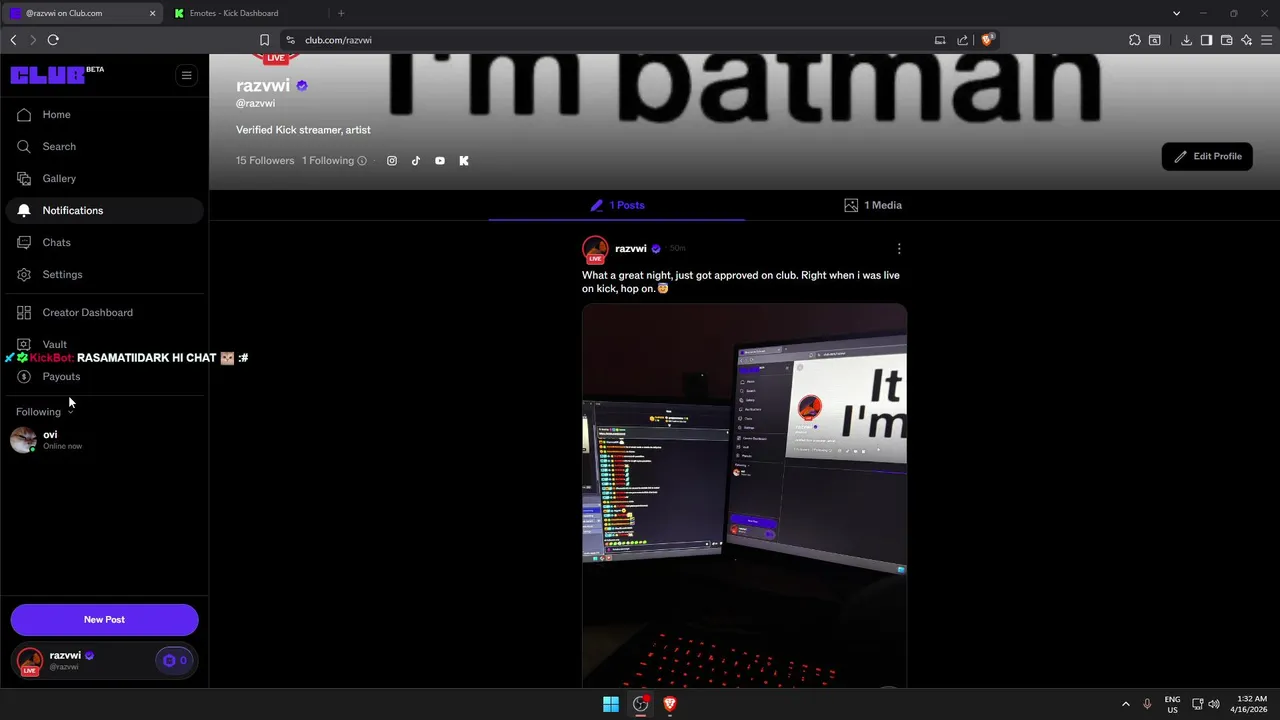The width and height of the screenshot is (1280, 720).
Task: Open the post options three-dot menu
Action: 899,249
